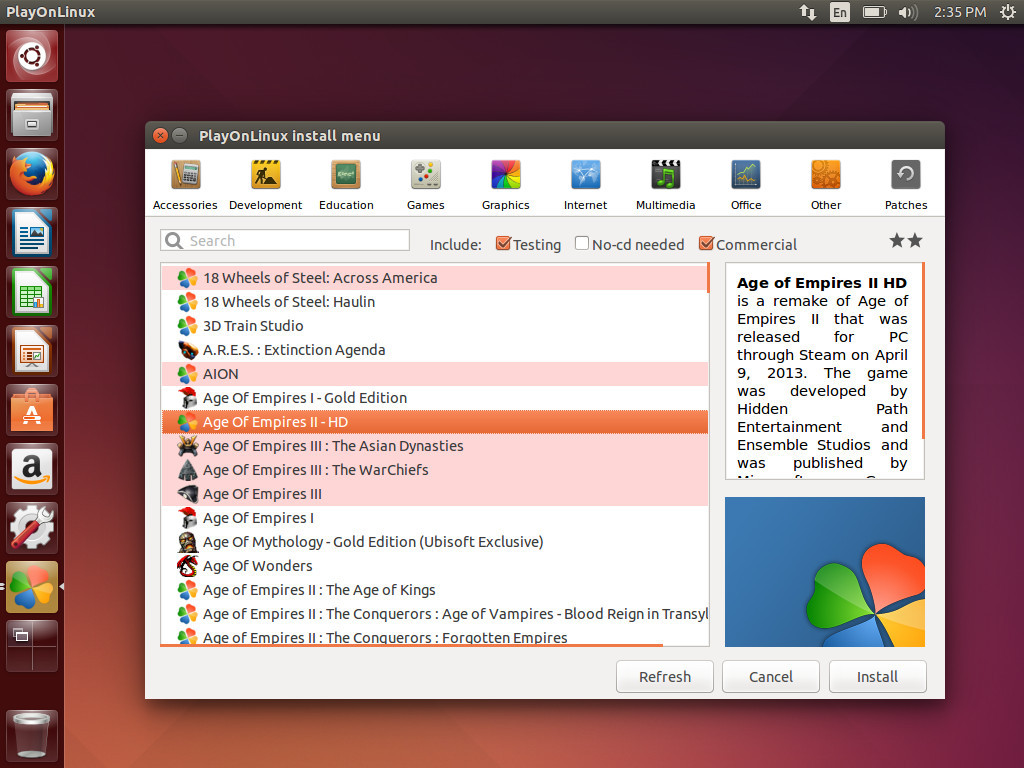
Task: Enable the No-cd needed checkbox
Action: (x=582, y=244)
